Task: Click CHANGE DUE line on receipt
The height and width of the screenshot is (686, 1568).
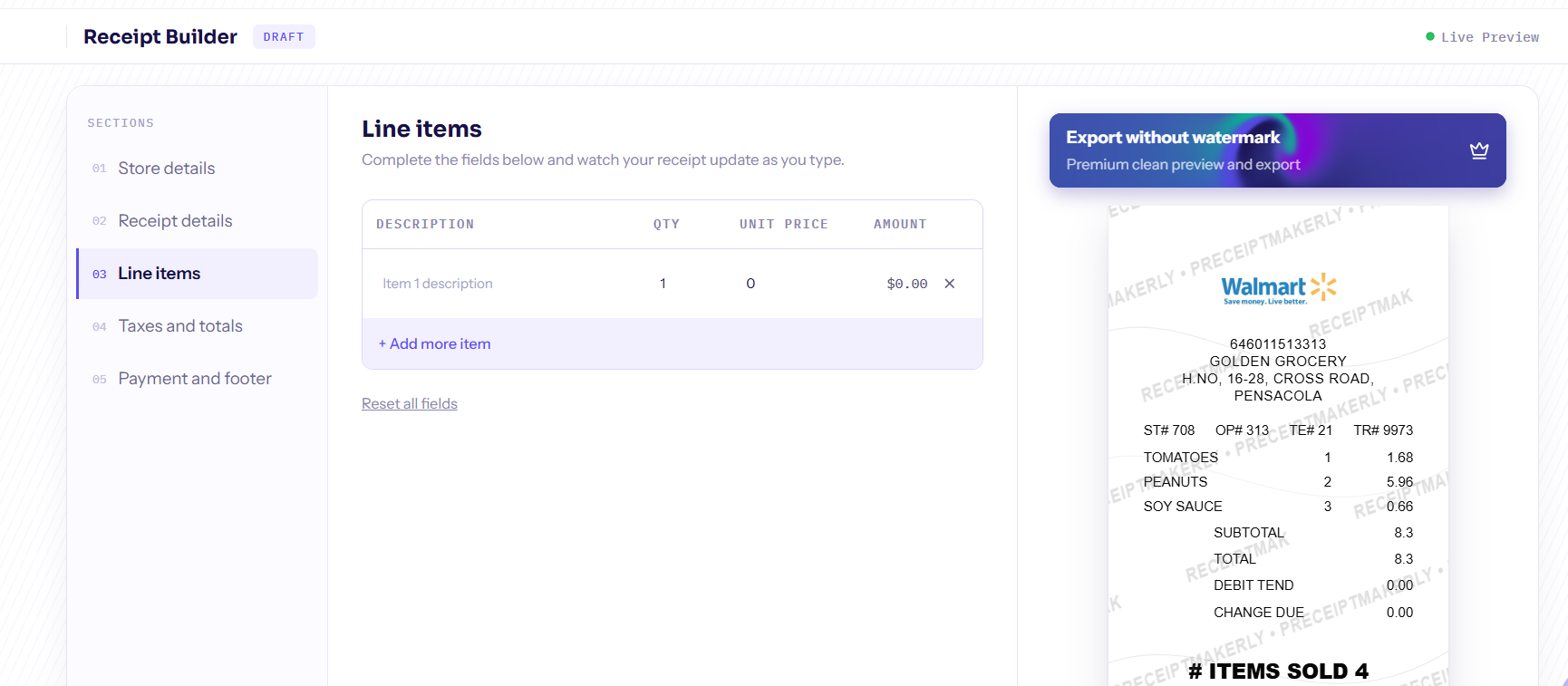Action: (1313, 613)
